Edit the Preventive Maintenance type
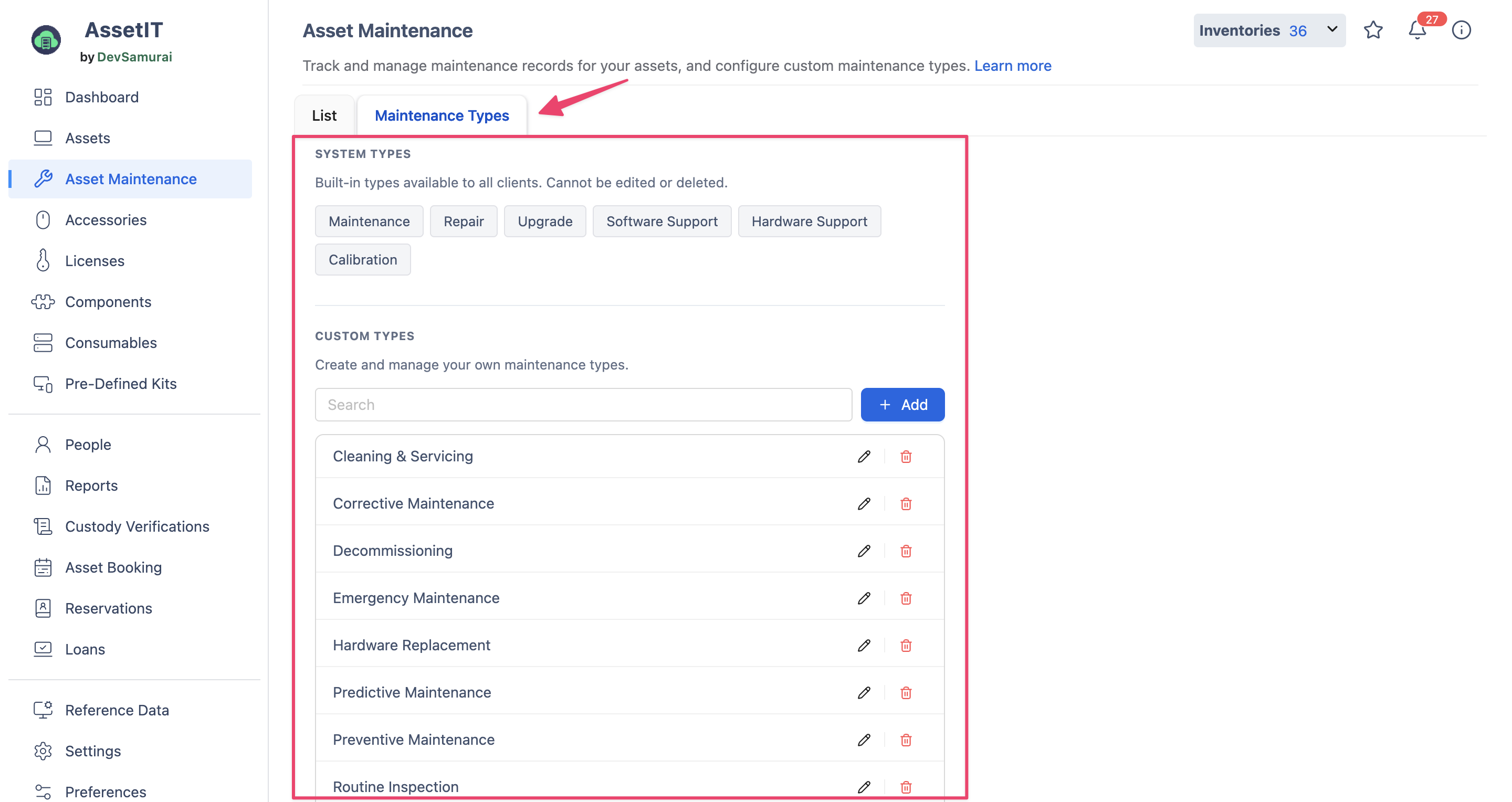This screenshot has height=802, width=1512. 864,740
